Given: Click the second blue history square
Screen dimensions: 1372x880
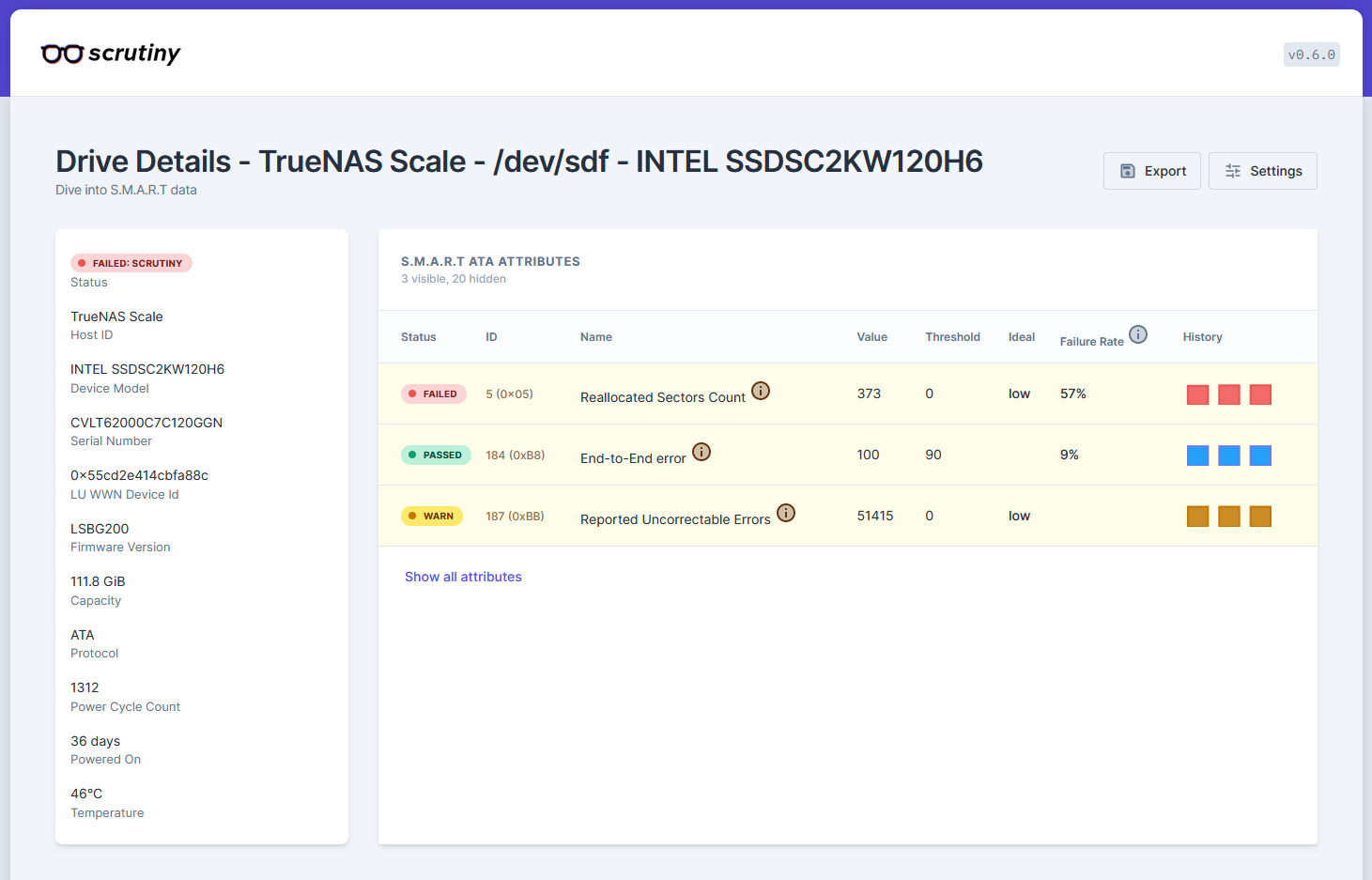Looking at the screenshot, I should [1229, 455].
